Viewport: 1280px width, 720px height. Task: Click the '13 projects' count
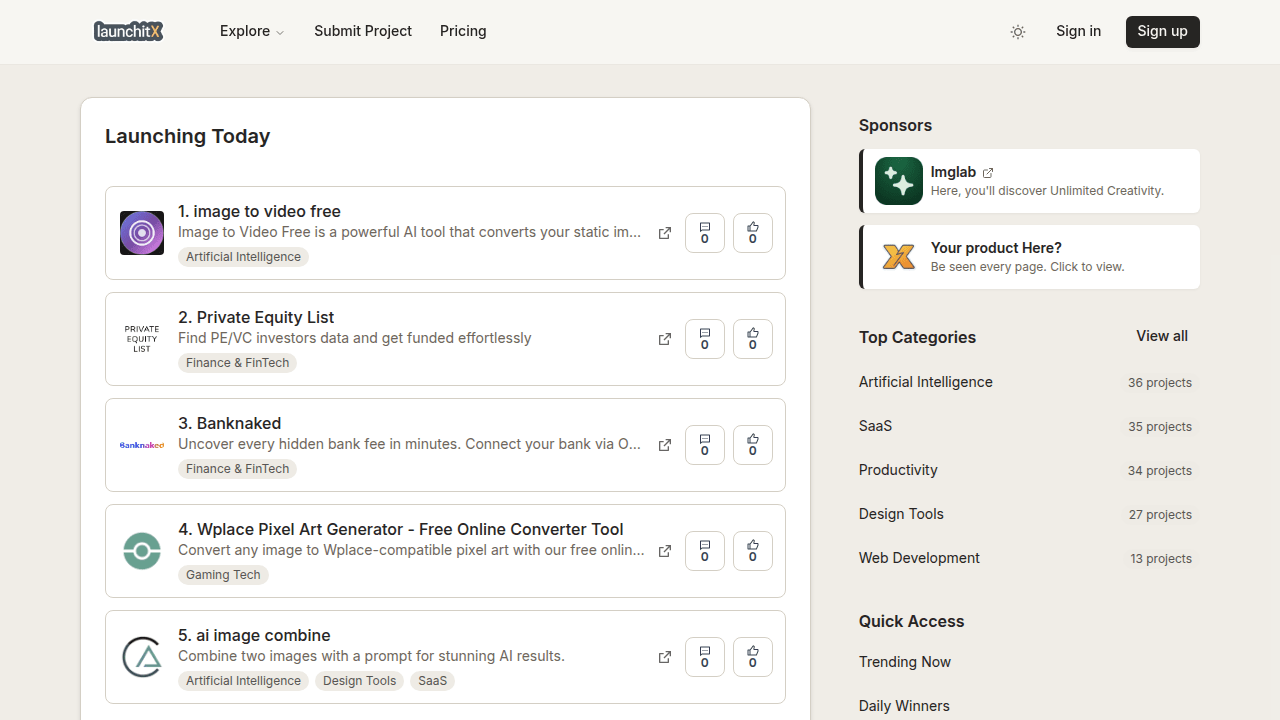[1161, 559]
